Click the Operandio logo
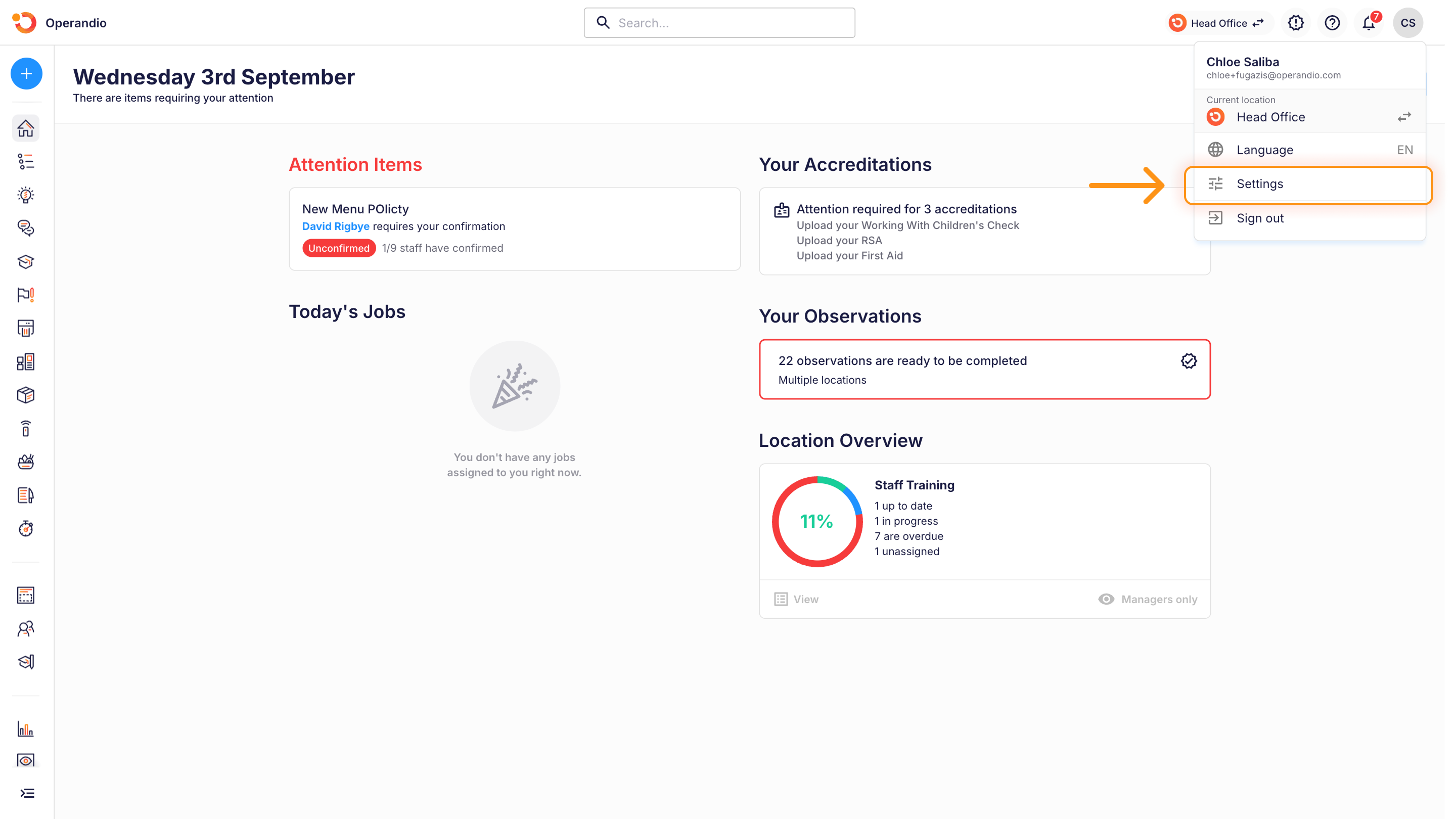 coord(24,23)
